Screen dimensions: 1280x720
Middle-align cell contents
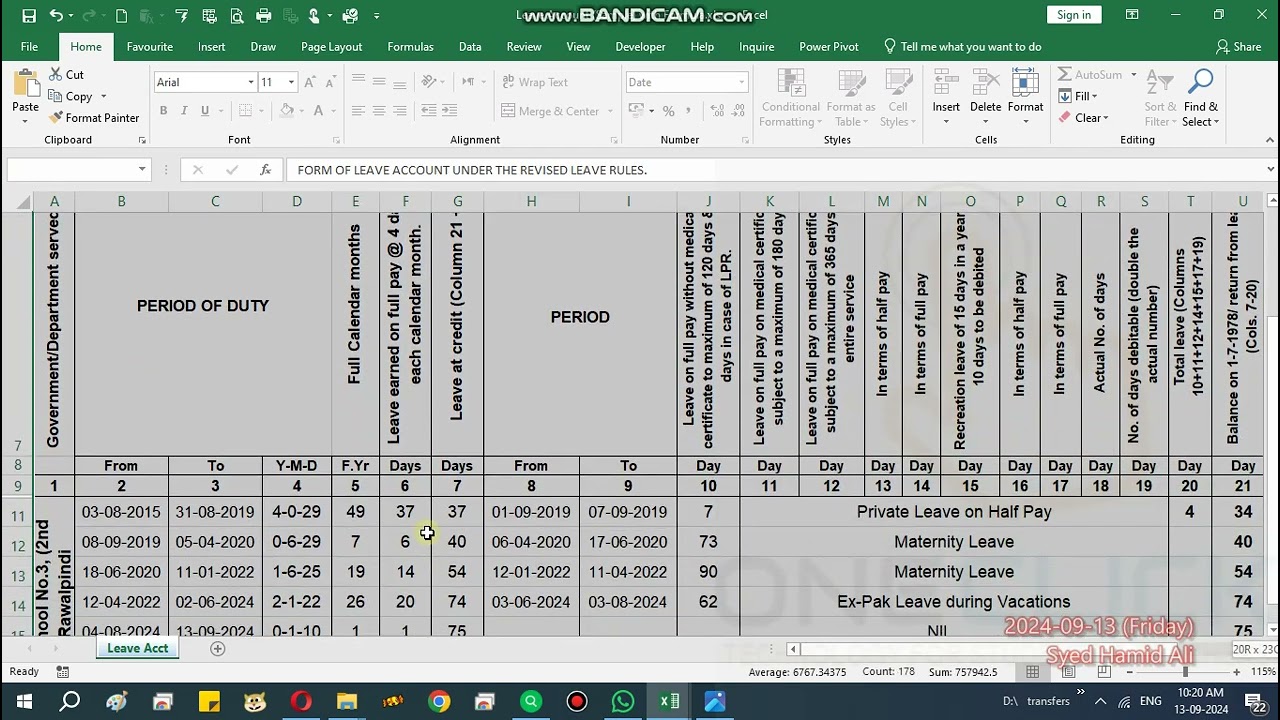point(379,82)
